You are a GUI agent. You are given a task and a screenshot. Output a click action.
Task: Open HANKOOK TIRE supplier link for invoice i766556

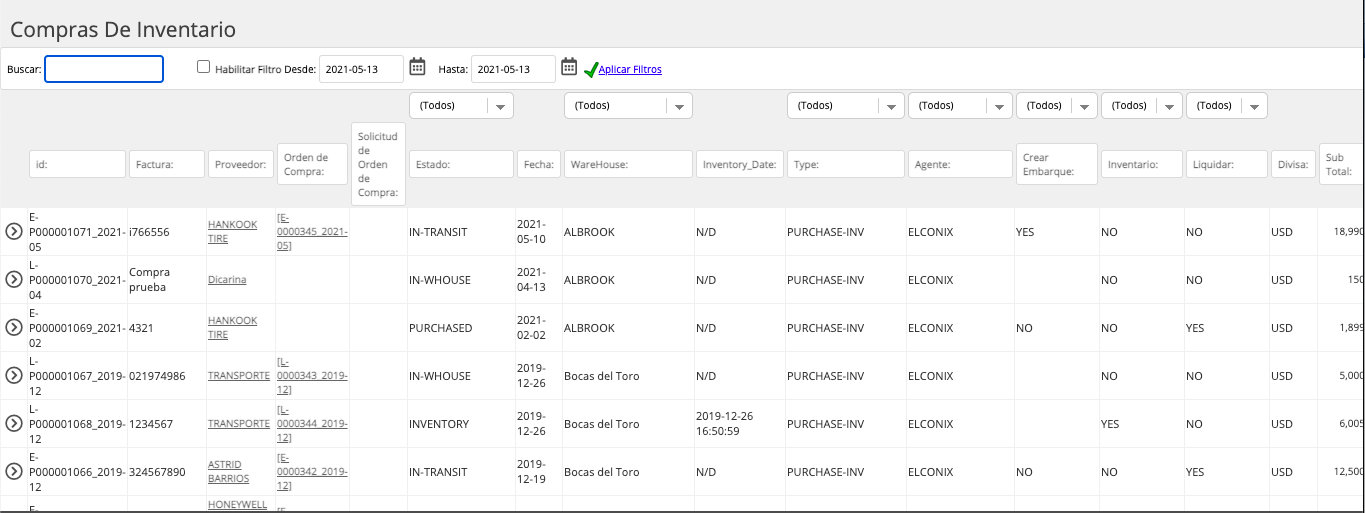(x=232, y=232)
